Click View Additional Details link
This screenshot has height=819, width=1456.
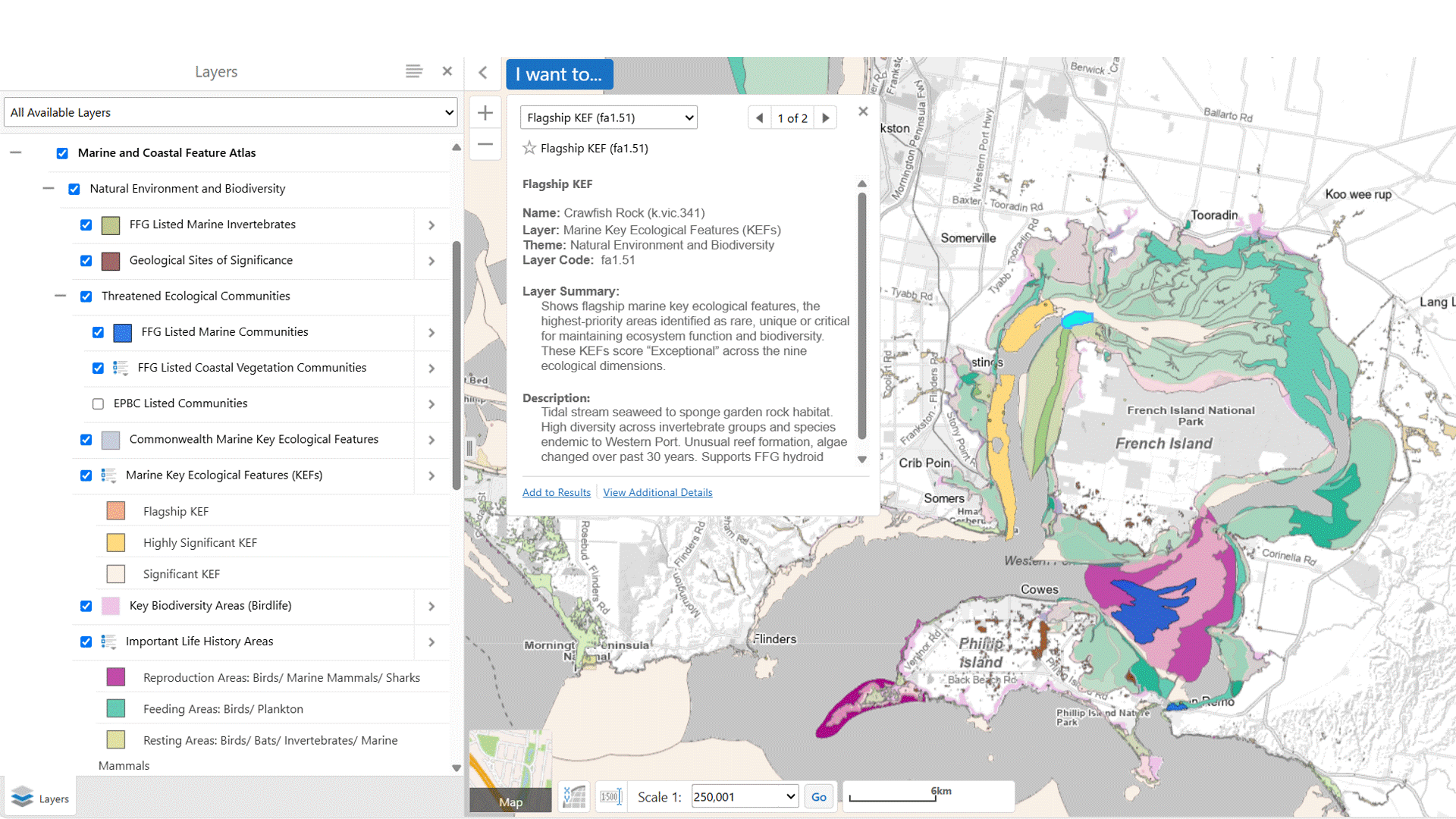657,492
